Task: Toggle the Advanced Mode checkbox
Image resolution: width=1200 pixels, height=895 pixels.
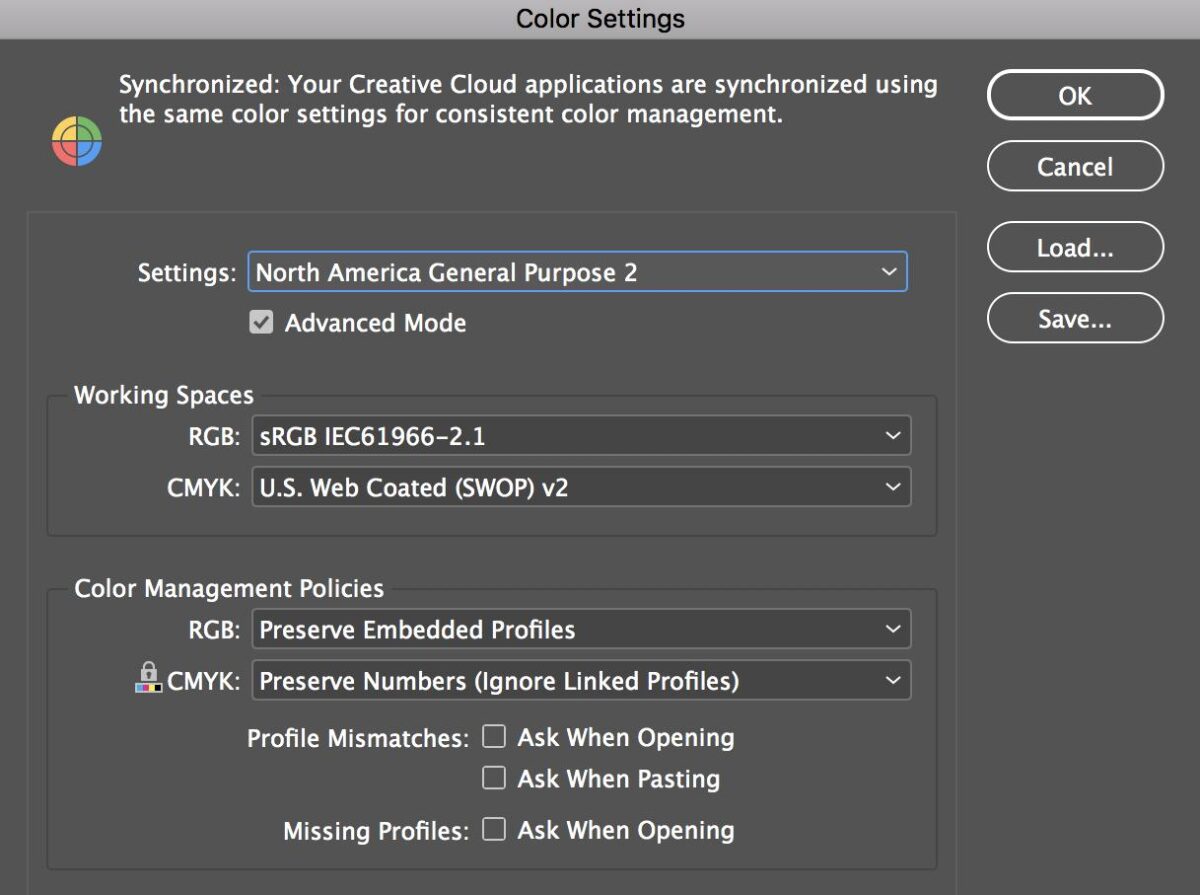Action: [261, 323]
